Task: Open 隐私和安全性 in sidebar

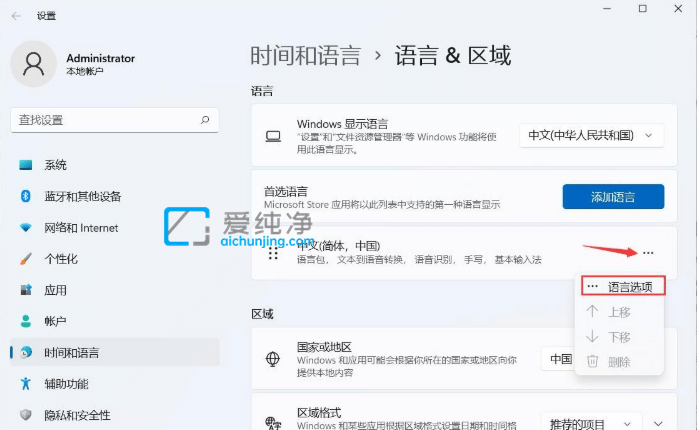Action: click(115, 415)
